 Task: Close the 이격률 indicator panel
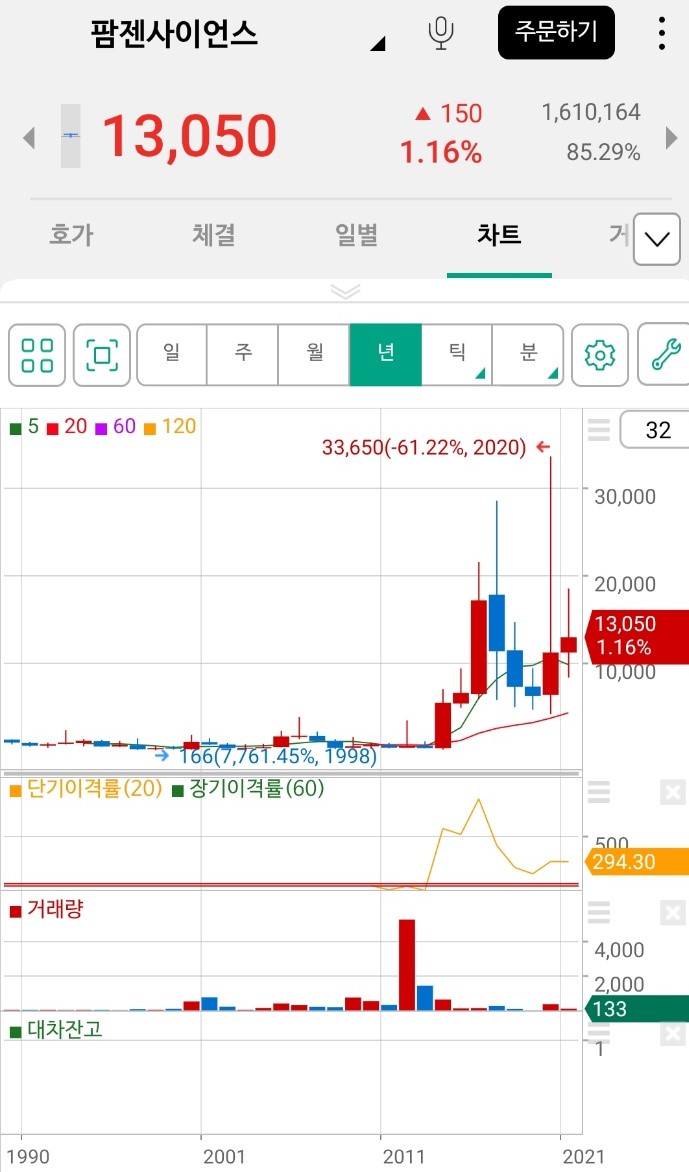click(673, 792)
